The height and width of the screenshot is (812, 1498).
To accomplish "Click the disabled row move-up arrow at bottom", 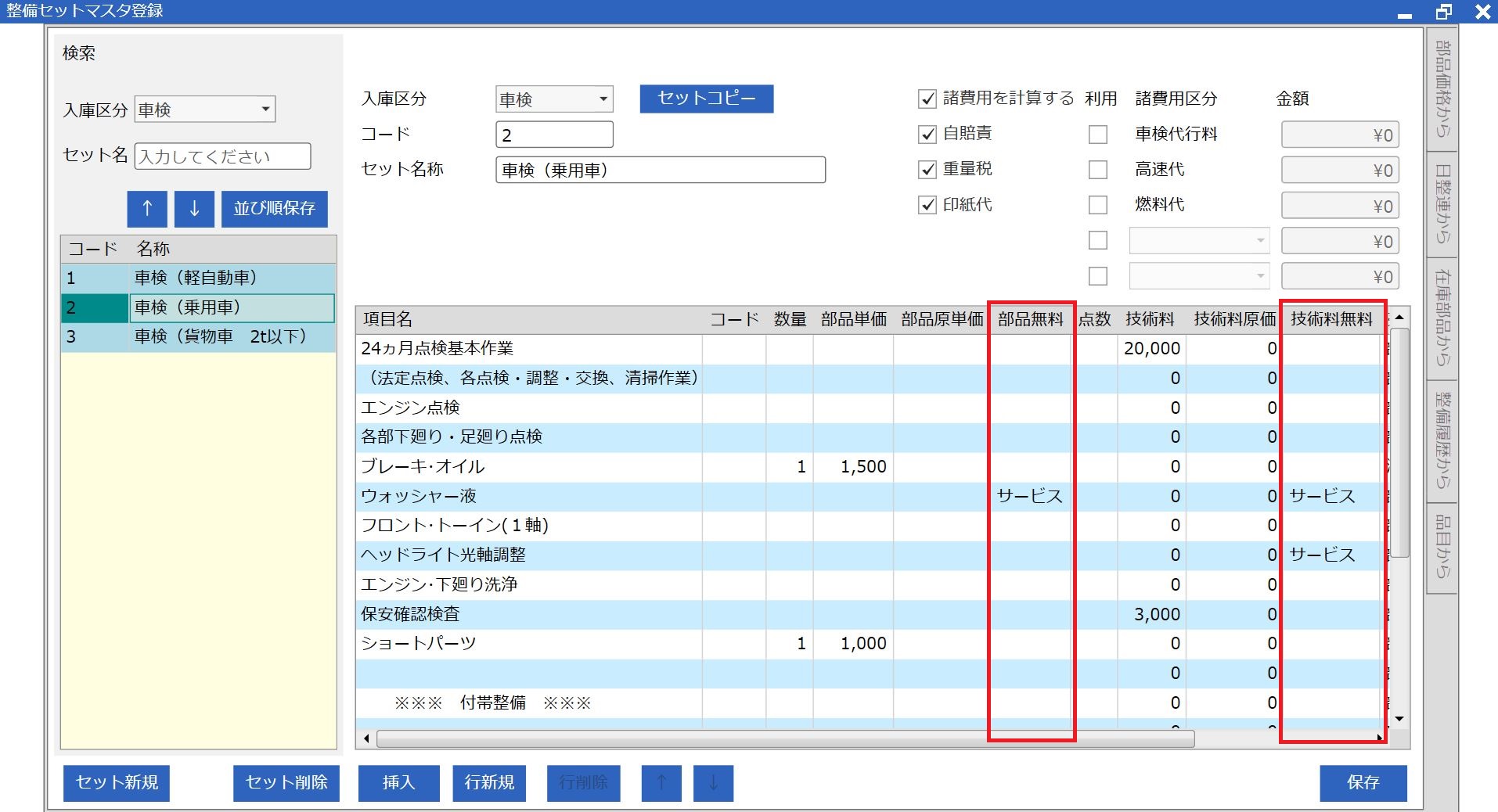I will tap(661, 782).
